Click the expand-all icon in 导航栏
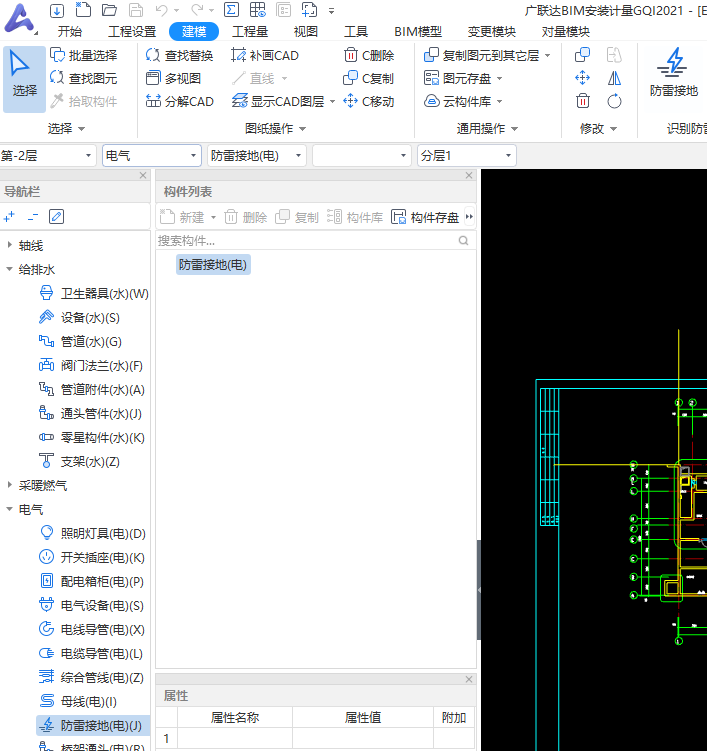 (x=9, y=217)
